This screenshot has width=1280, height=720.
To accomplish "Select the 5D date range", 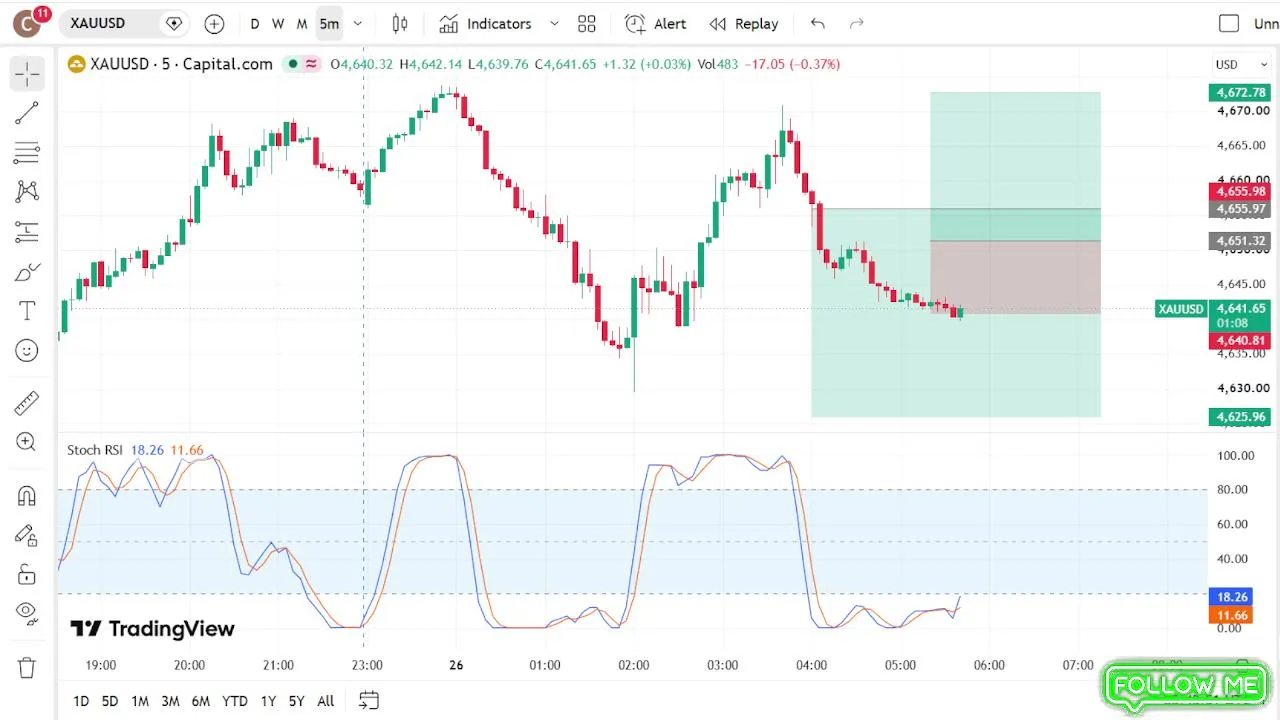I will tap(109, 701).
